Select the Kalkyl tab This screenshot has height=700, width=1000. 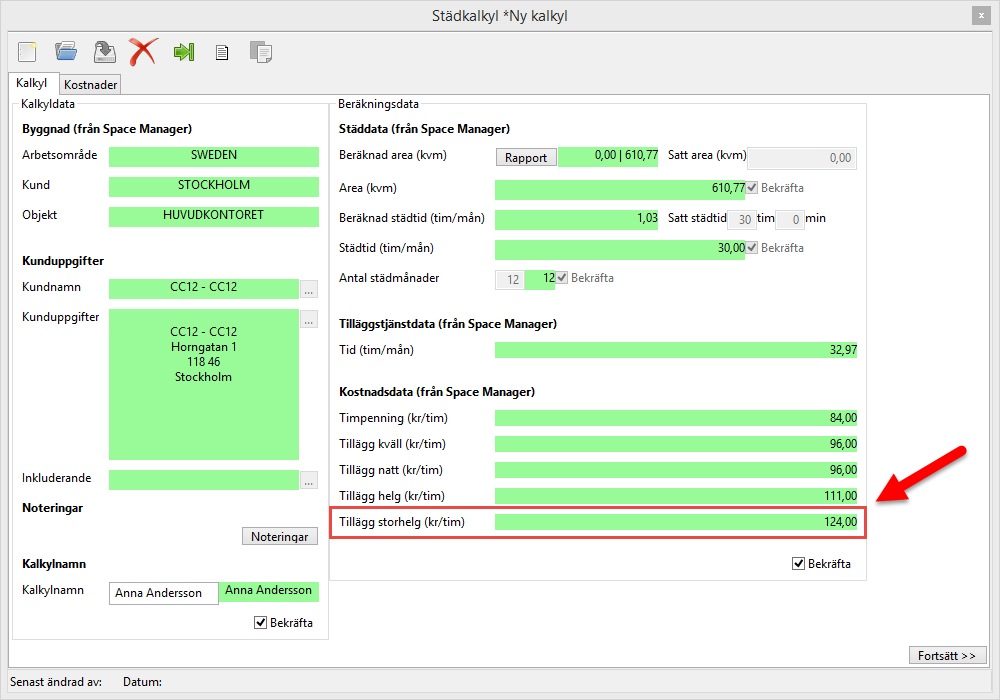(x=32, y=84)
